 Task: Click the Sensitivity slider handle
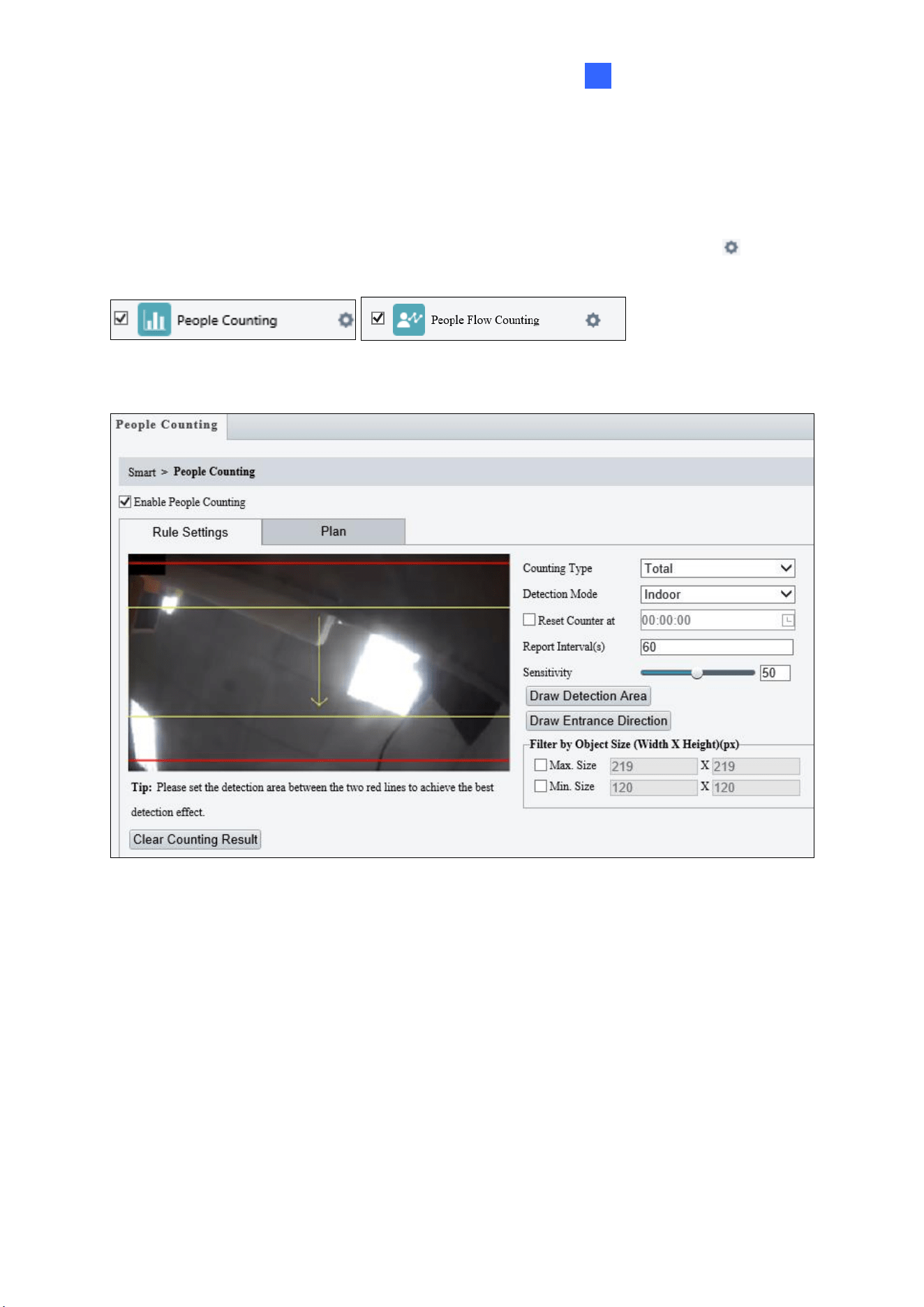[x=696, y=673]
